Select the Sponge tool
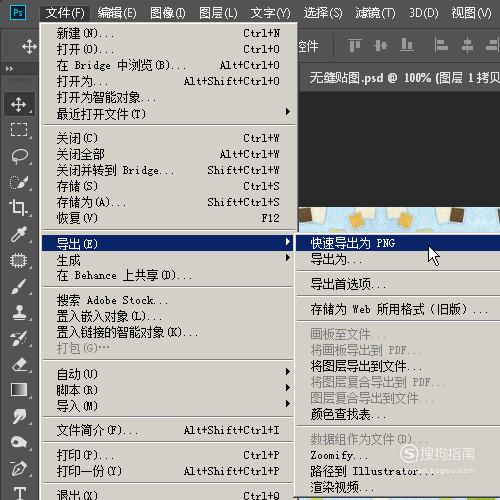Screen dimensions: 500x500 (19, 442)
